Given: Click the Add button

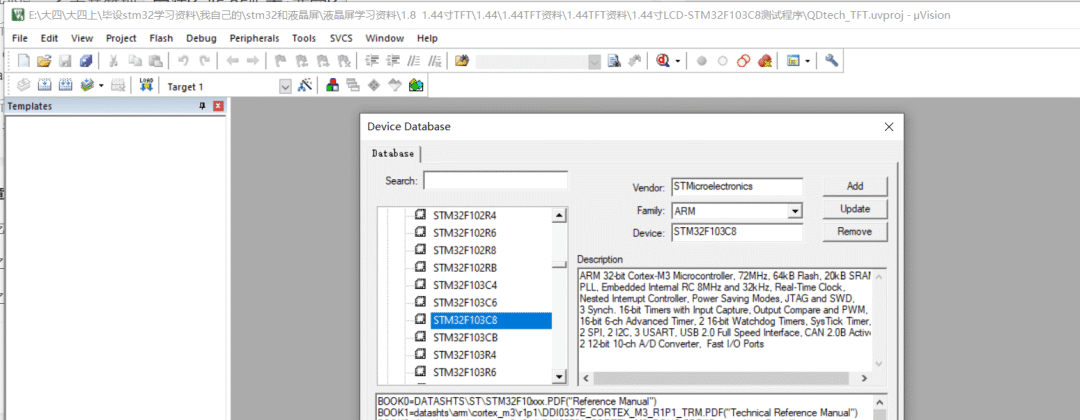Looking at the screenshot, I should 855,186.
